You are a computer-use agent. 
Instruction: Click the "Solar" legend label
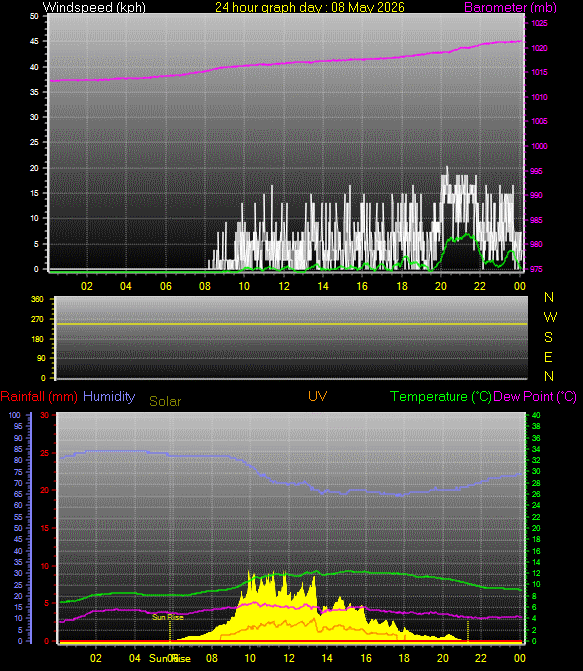point(165,401)
